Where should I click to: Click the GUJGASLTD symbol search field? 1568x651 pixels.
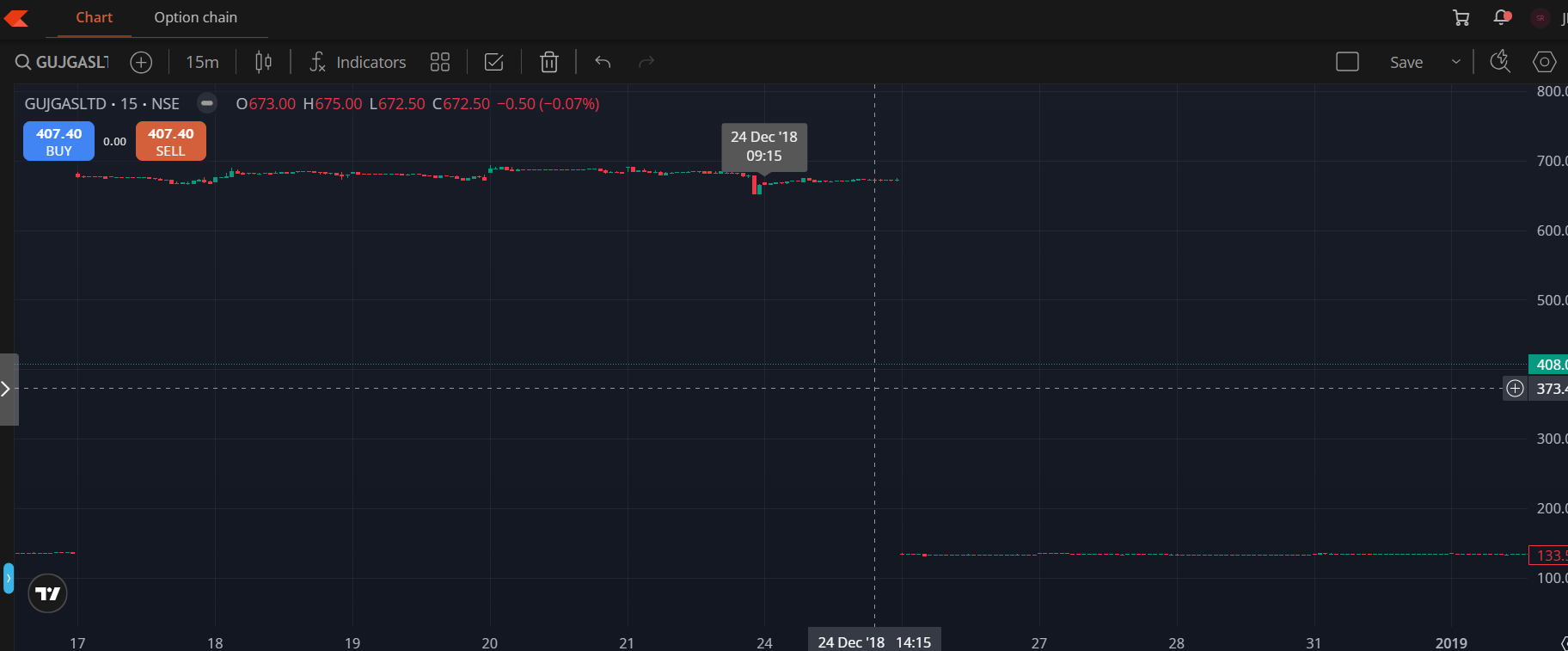click(x=70, y=62)
